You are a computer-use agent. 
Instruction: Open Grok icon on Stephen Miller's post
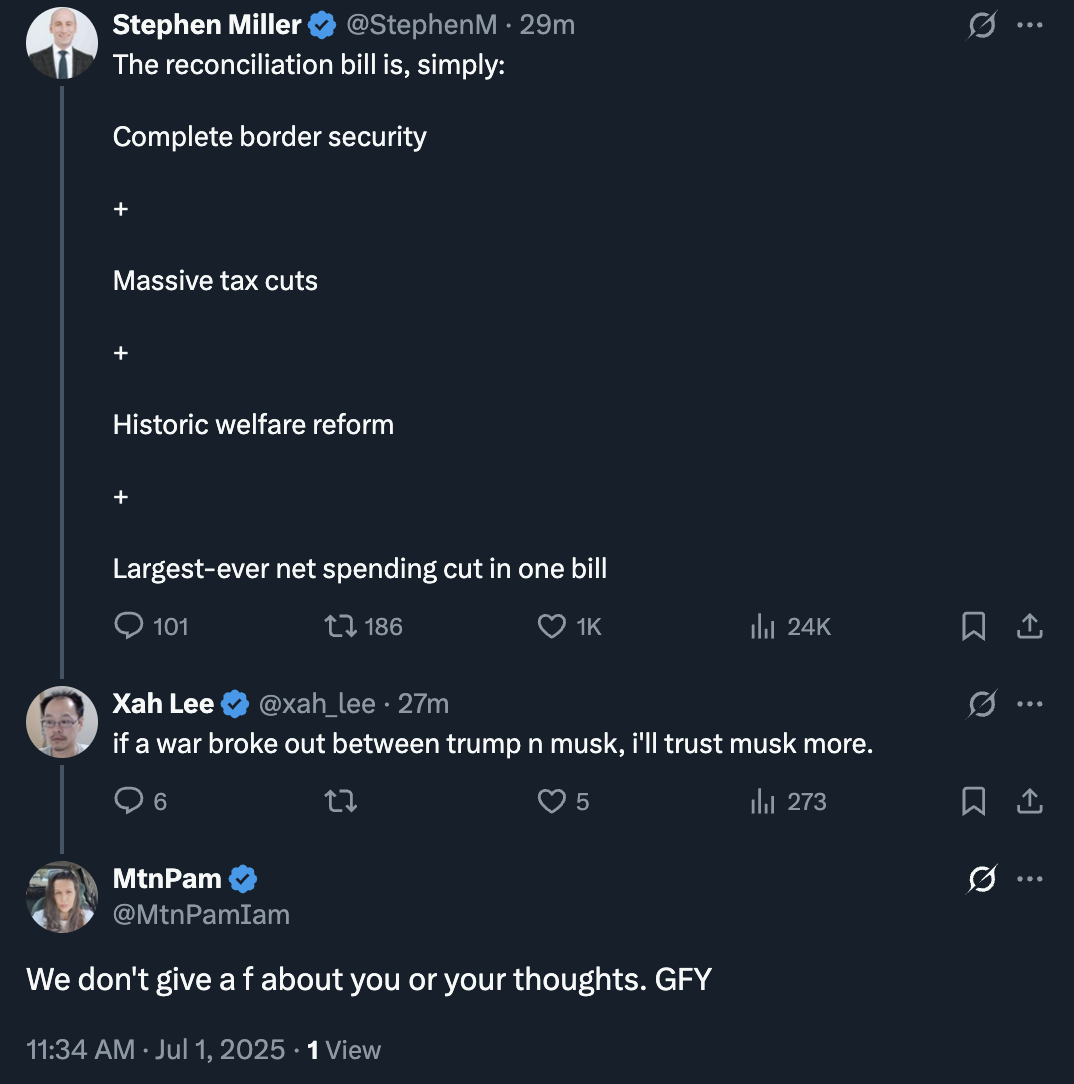pos(981,27)
